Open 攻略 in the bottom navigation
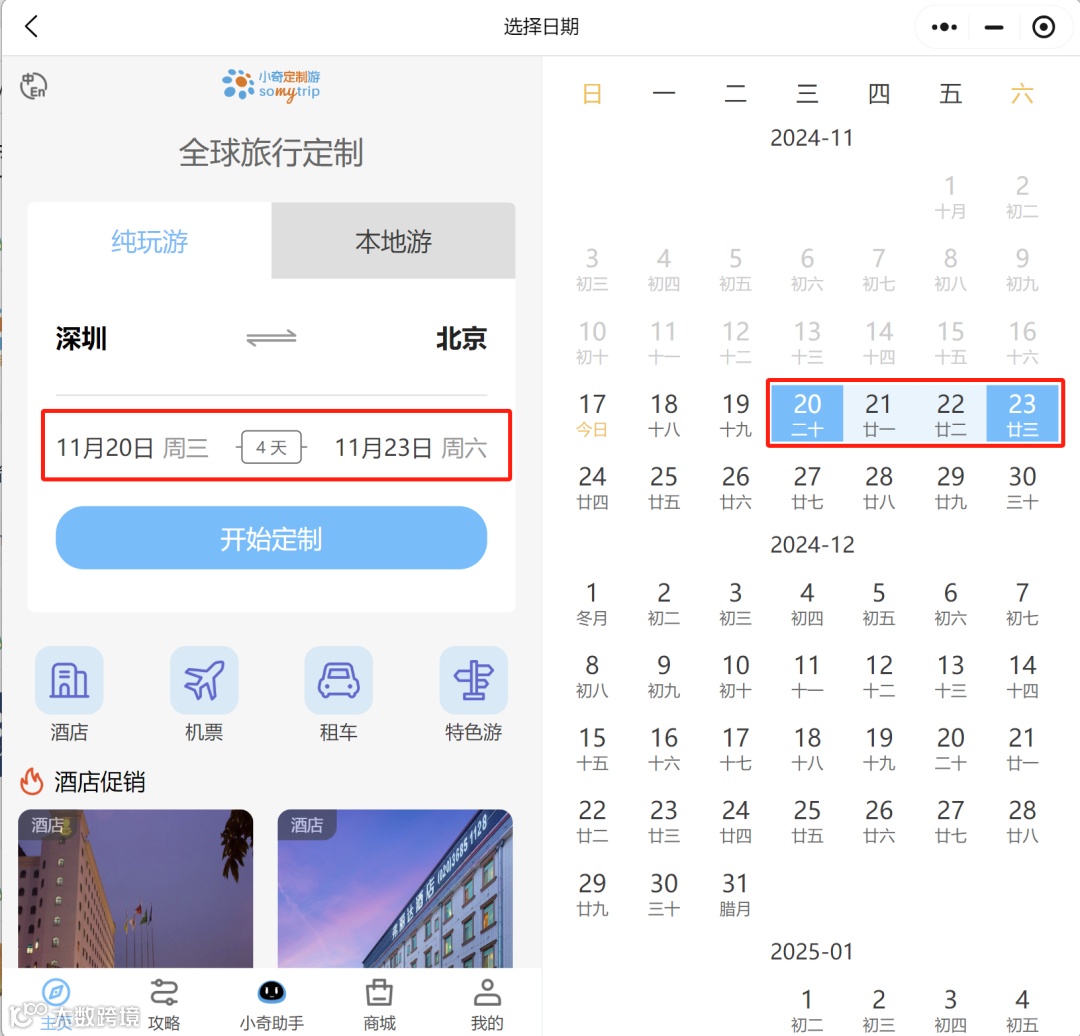The height and width of the screenshot is (1036, 1080). (x=164, y=1004)
